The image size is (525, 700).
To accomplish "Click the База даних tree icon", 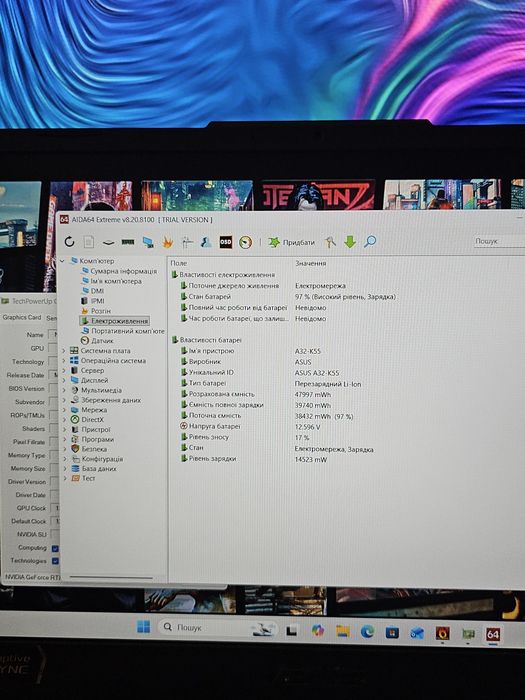I will (x=75, y=469).
